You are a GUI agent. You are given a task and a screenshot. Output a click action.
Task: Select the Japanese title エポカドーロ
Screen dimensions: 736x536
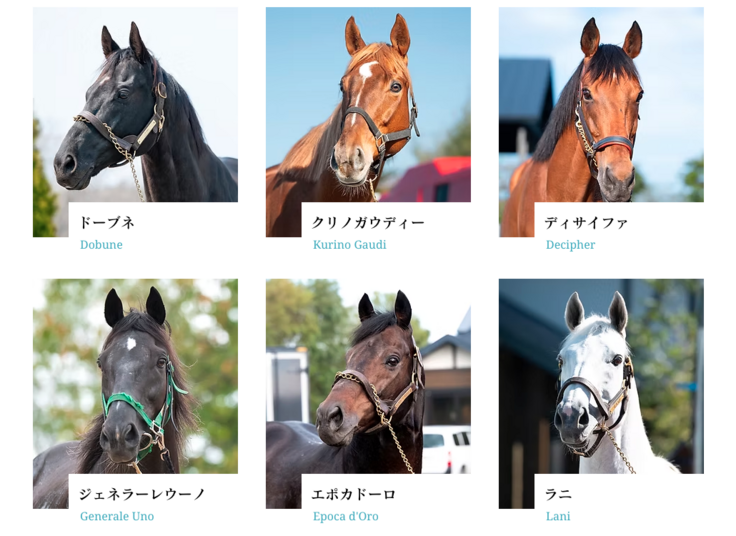pyautogui.click(x=354, y=494)
